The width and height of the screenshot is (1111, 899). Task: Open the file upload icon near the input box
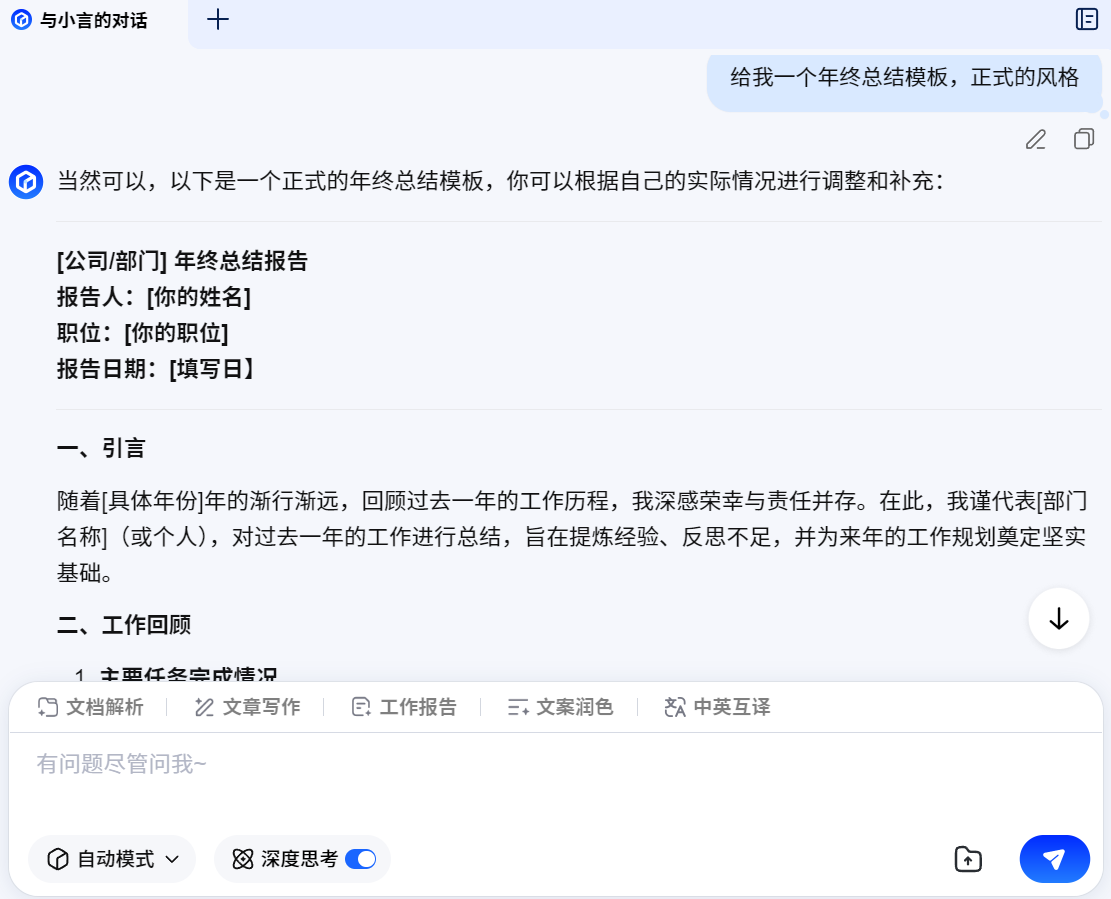[x=967, y=858]
